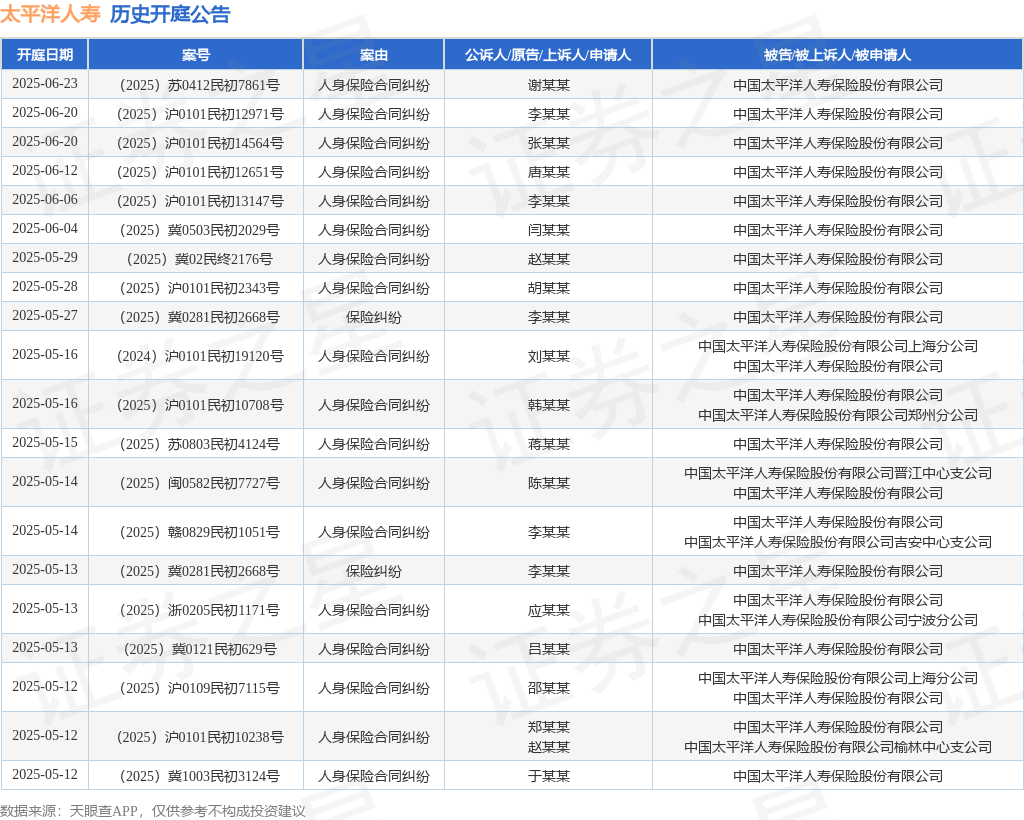Screen dimensions: 1024x820
Task: Select plaintiff 闫某某
Action: click(x=549, y=230)
